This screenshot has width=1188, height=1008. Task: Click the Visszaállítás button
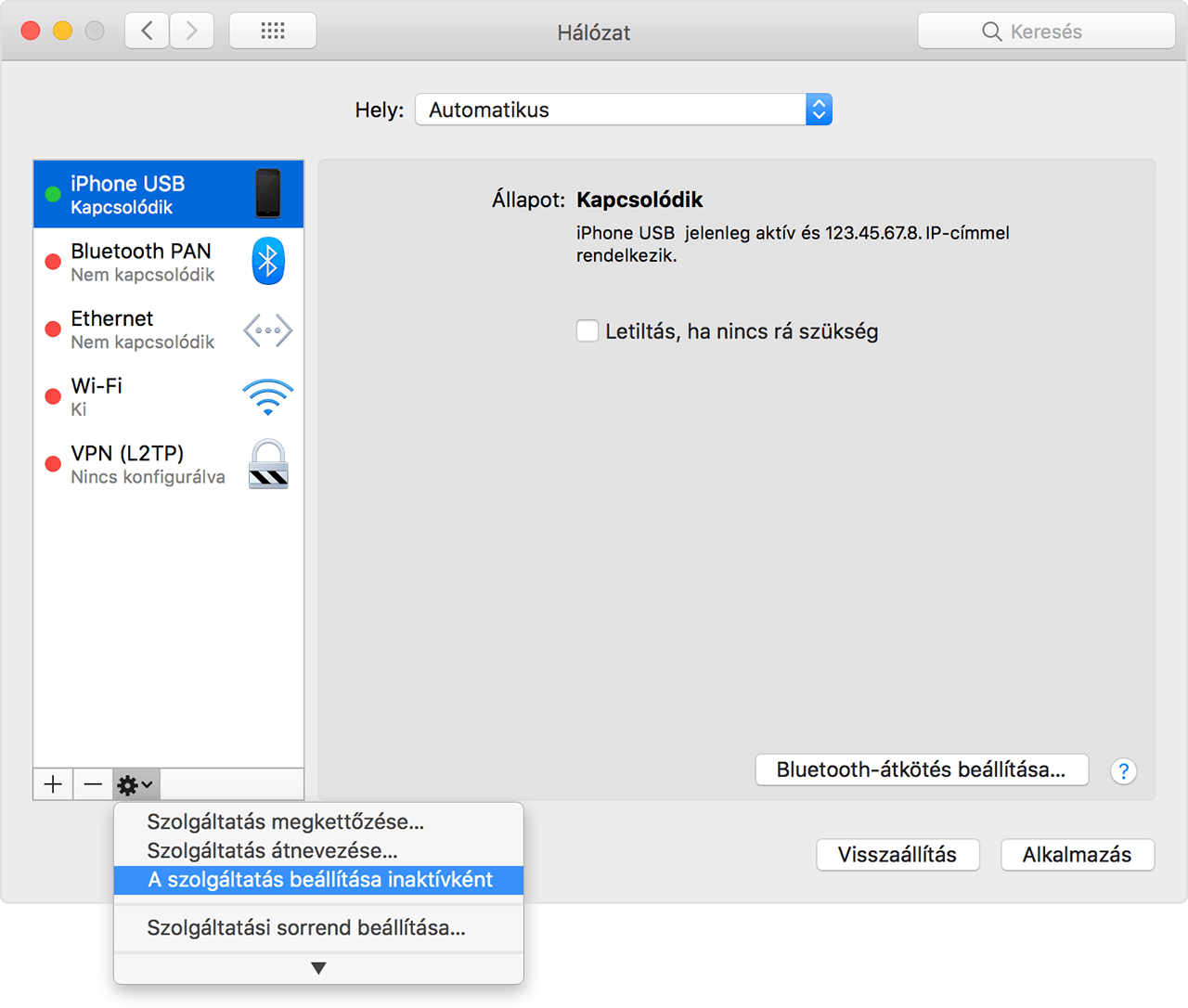point(897,855)
